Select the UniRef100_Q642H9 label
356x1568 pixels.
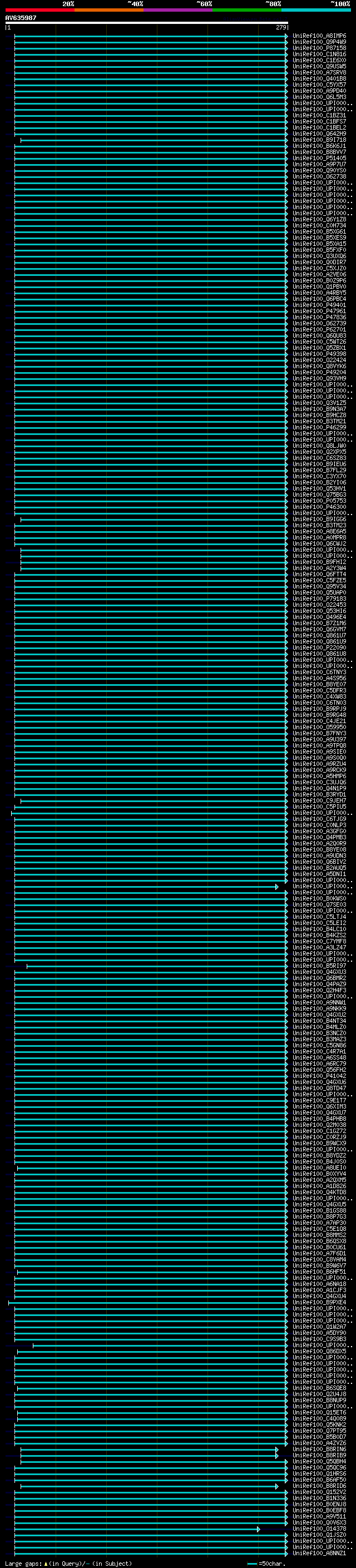tap(319, 134)
